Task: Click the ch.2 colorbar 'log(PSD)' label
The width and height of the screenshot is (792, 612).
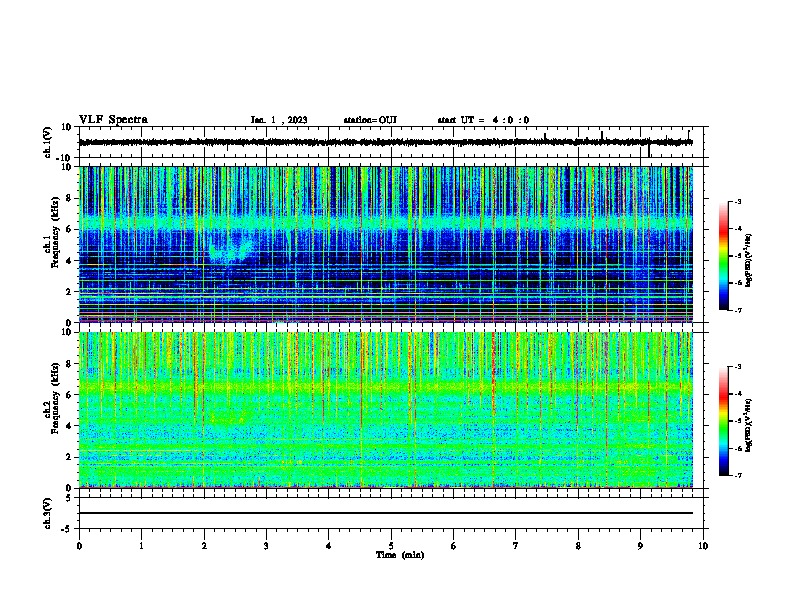Action: [748, 426]
